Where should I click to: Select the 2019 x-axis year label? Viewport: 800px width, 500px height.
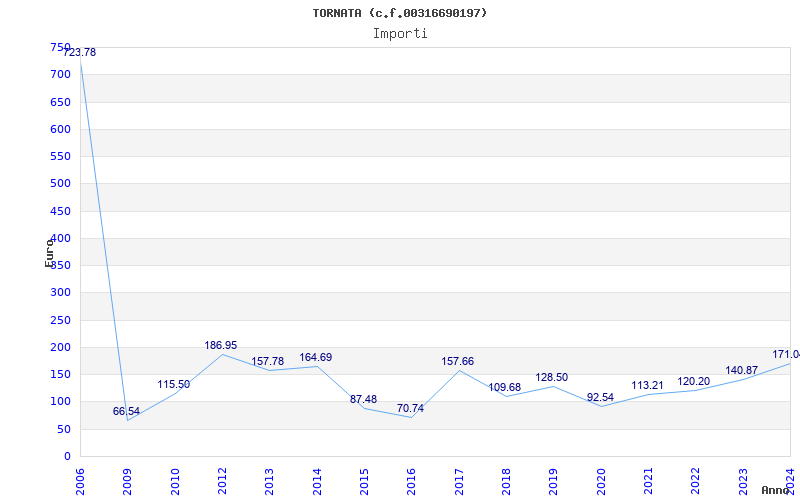point(554,482)
